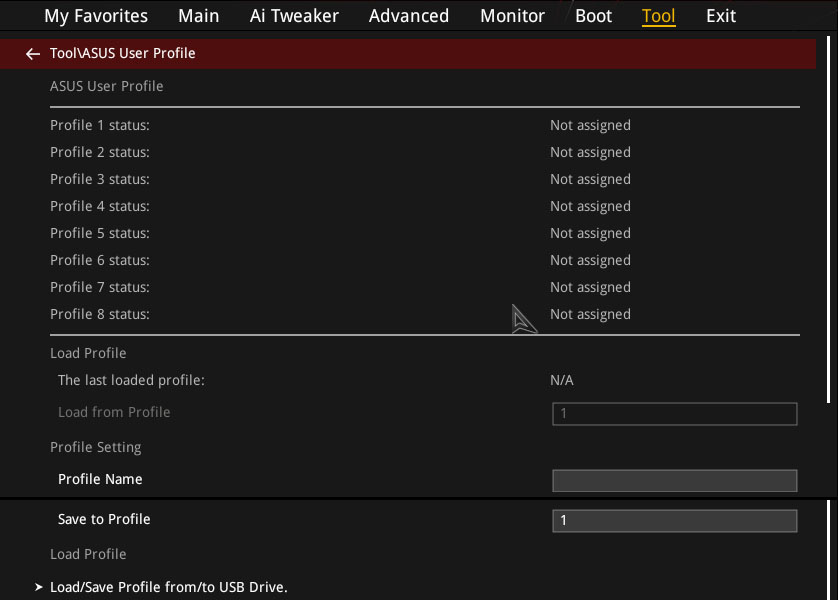Click the Load from Profile label

[x=114, y=412]
